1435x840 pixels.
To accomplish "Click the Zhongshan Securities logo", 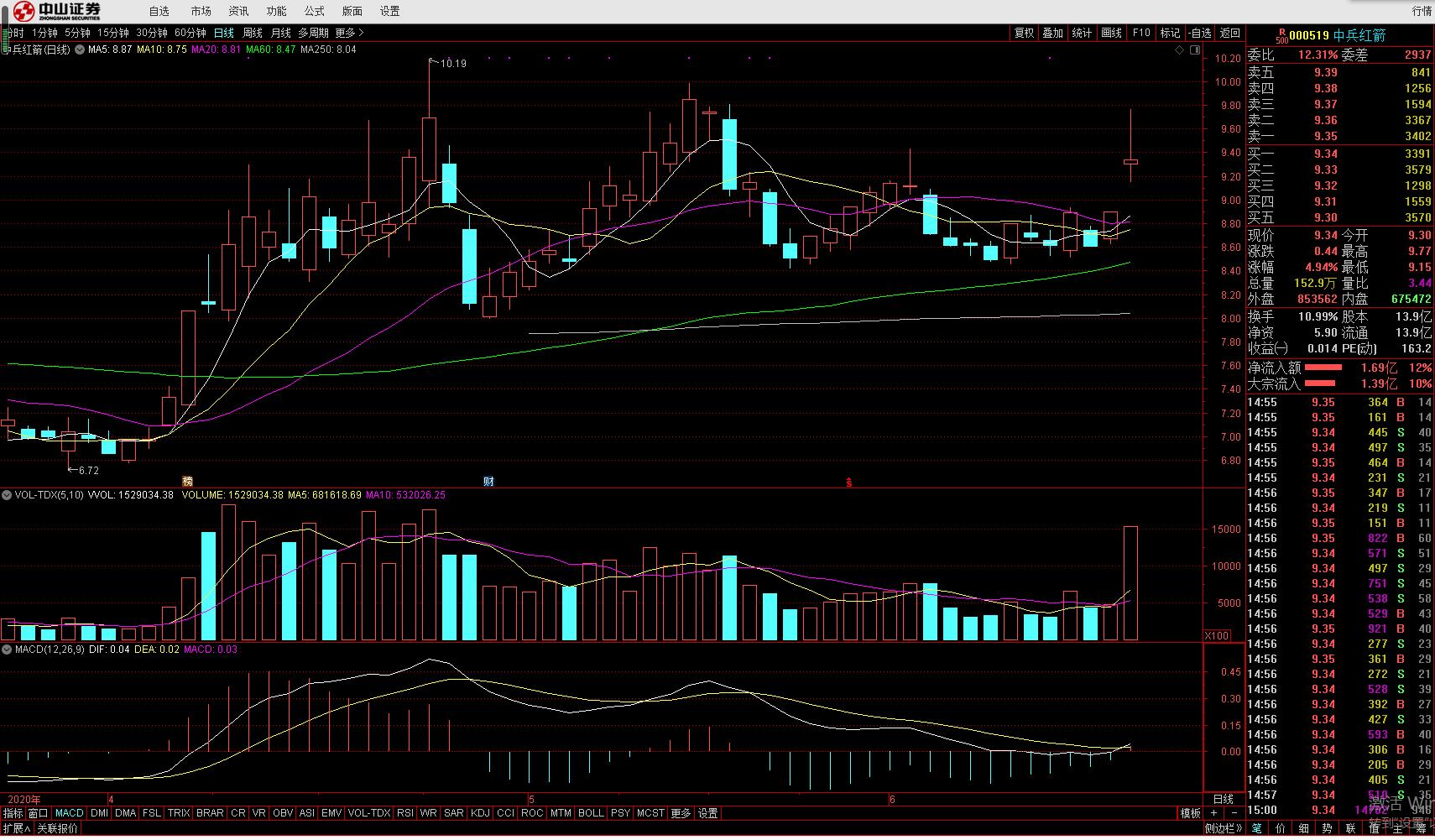I will coord(57,11).
